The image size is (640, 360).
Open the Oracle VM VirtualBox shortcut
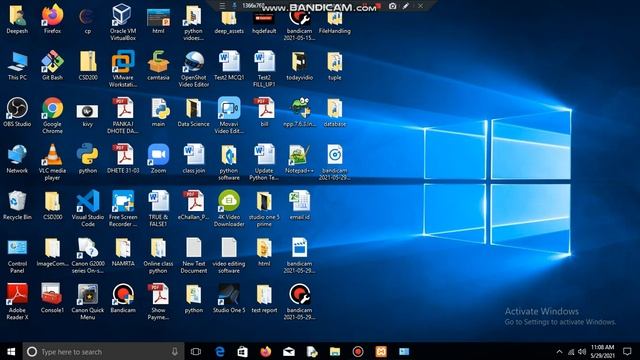coord(123,21)
